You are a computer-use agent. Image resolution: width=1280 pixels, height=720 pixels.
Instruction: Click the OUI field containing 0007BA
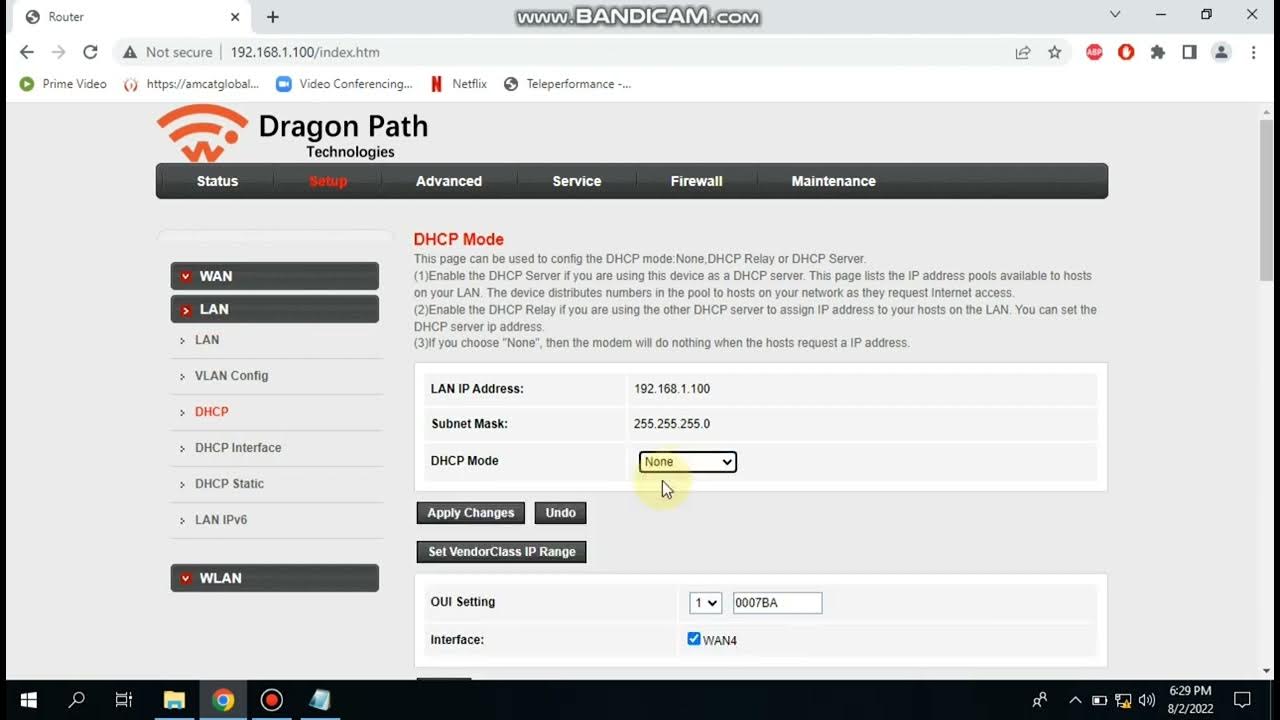point(777,603)
